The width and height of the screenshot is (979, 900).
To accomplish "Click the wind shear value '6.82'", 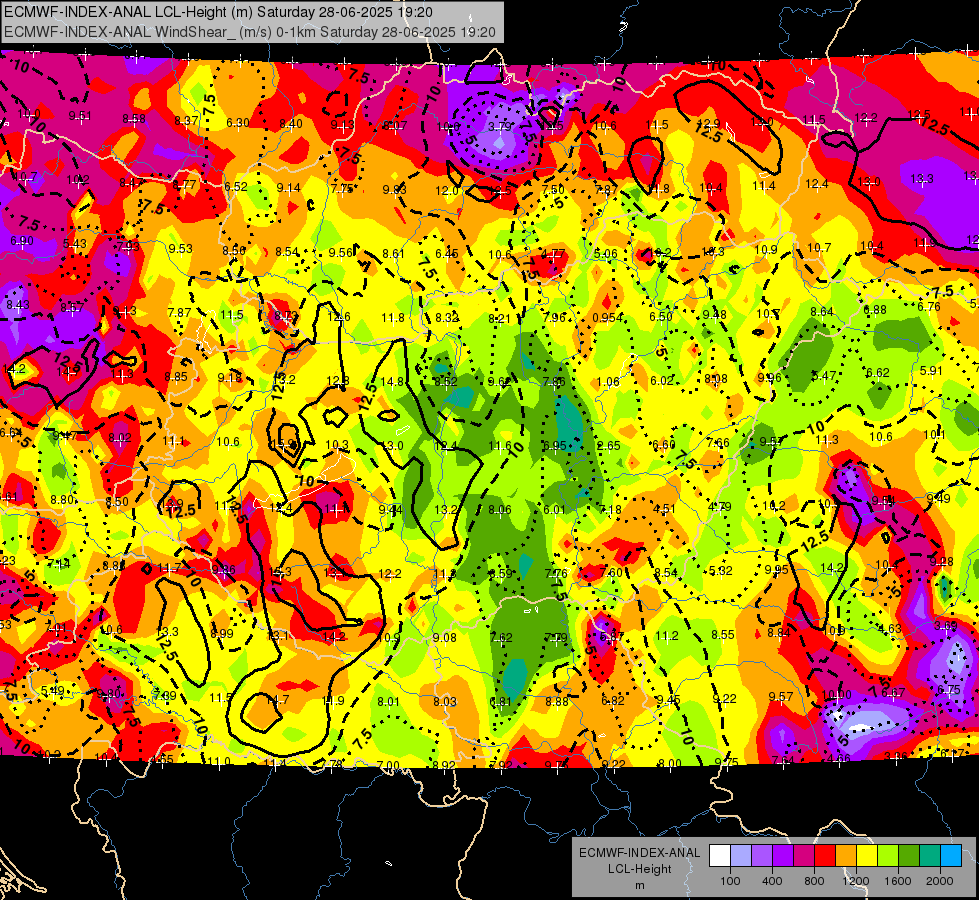I will coord(612,701).
